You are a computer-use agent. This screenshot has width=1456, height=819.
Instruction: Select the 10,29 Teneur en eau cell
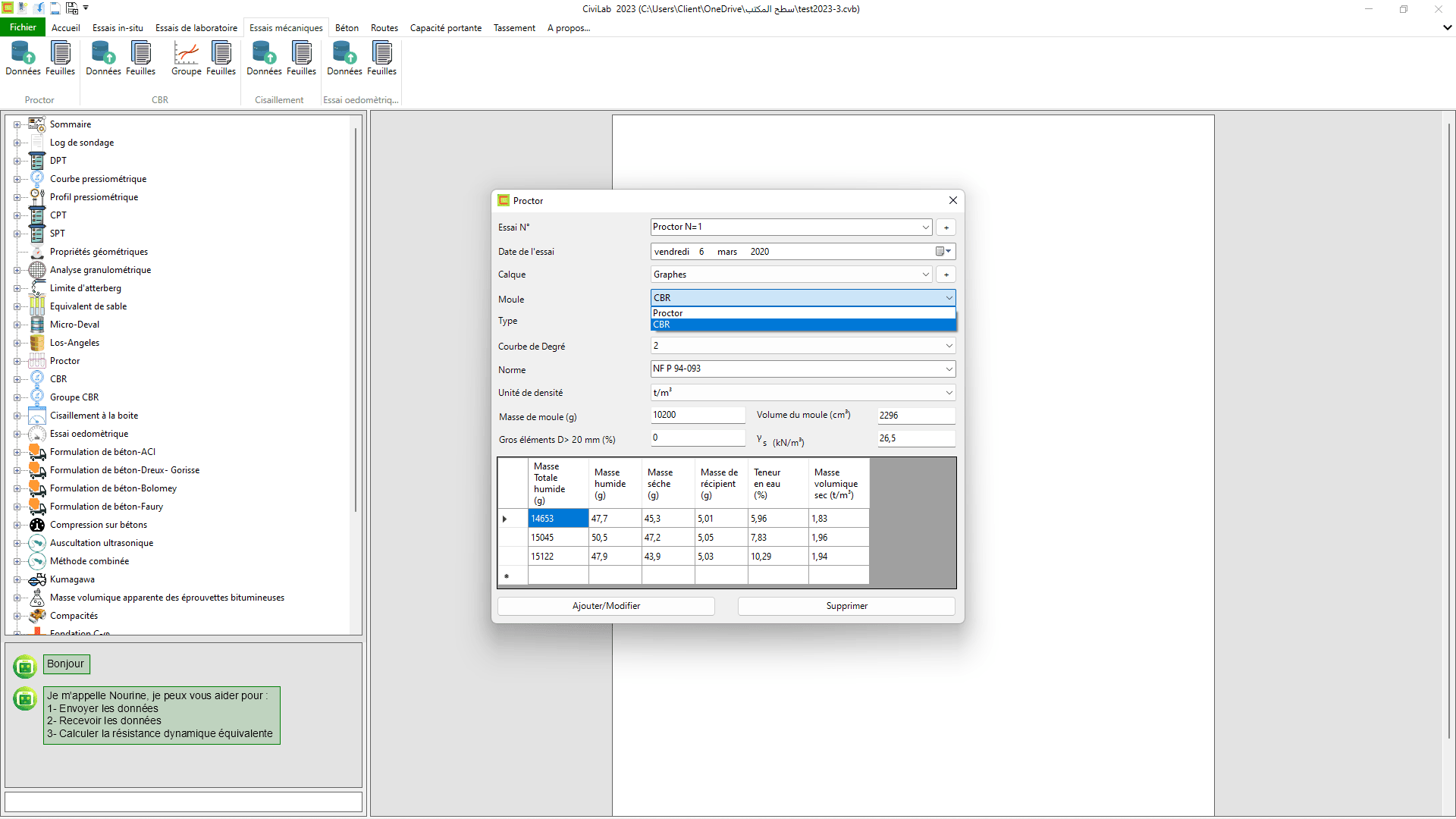(x=778, y=557)
